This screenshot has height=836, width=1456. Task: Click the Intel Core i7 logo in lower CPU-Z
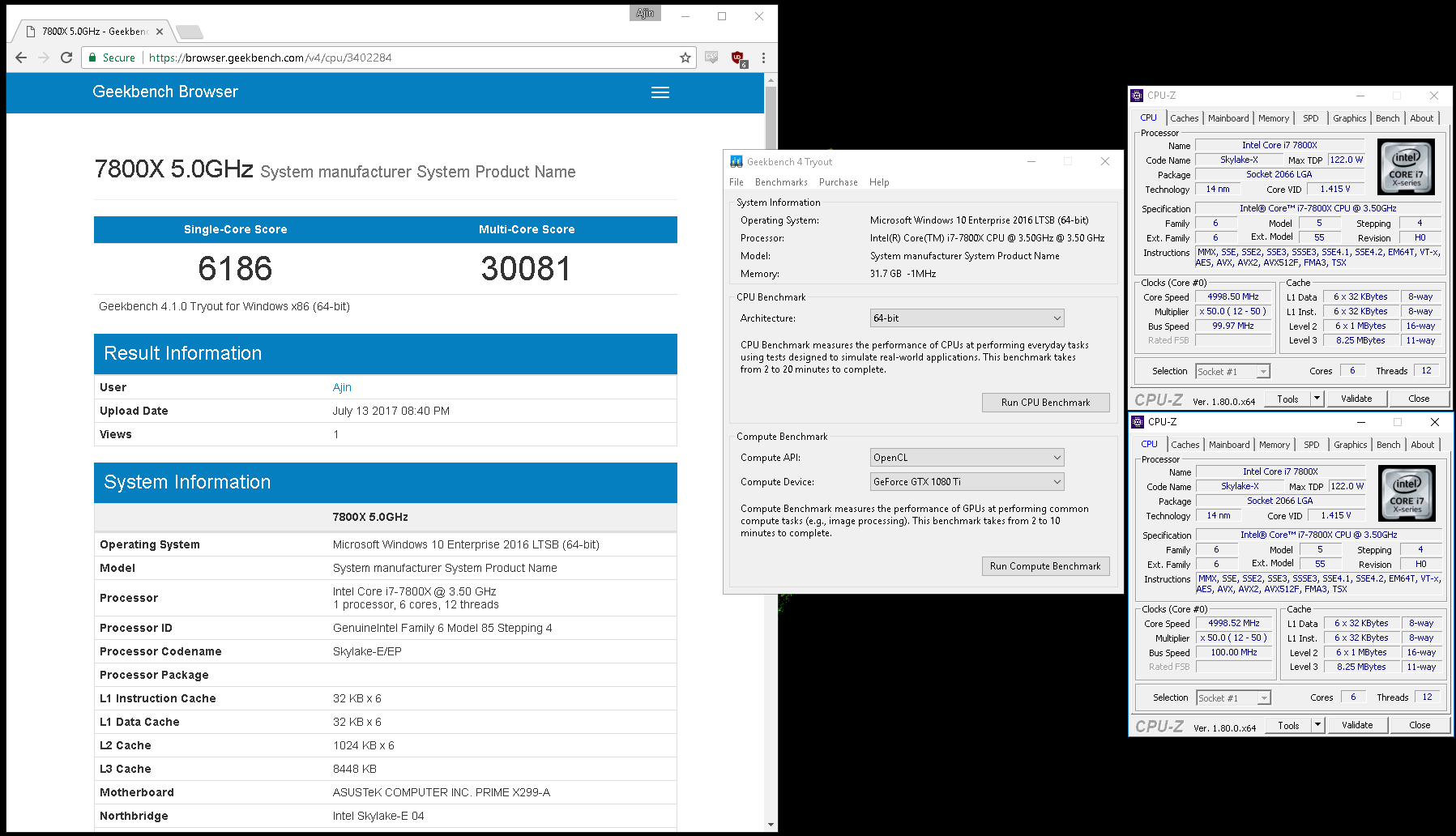click(x=1407, y=493)
